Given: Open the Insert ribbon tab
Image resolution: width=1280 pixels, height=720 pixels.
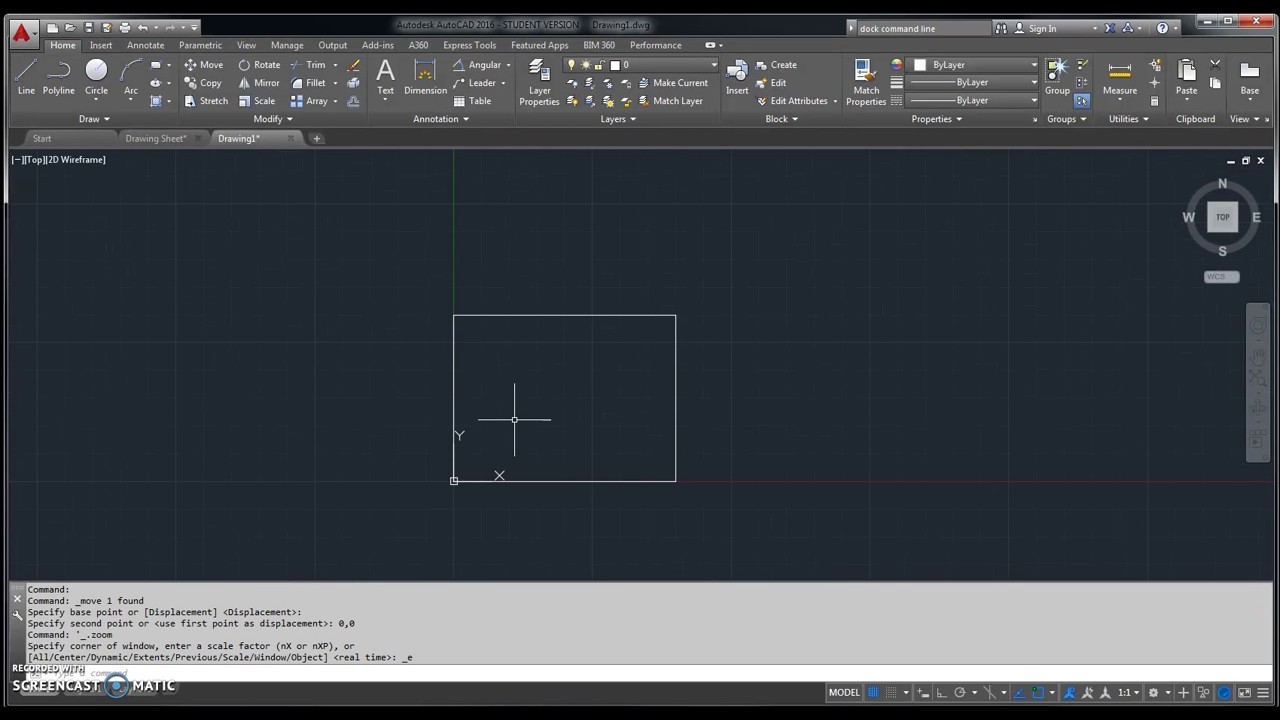Looking at the screenshot, I should click(x=101, y=45).
